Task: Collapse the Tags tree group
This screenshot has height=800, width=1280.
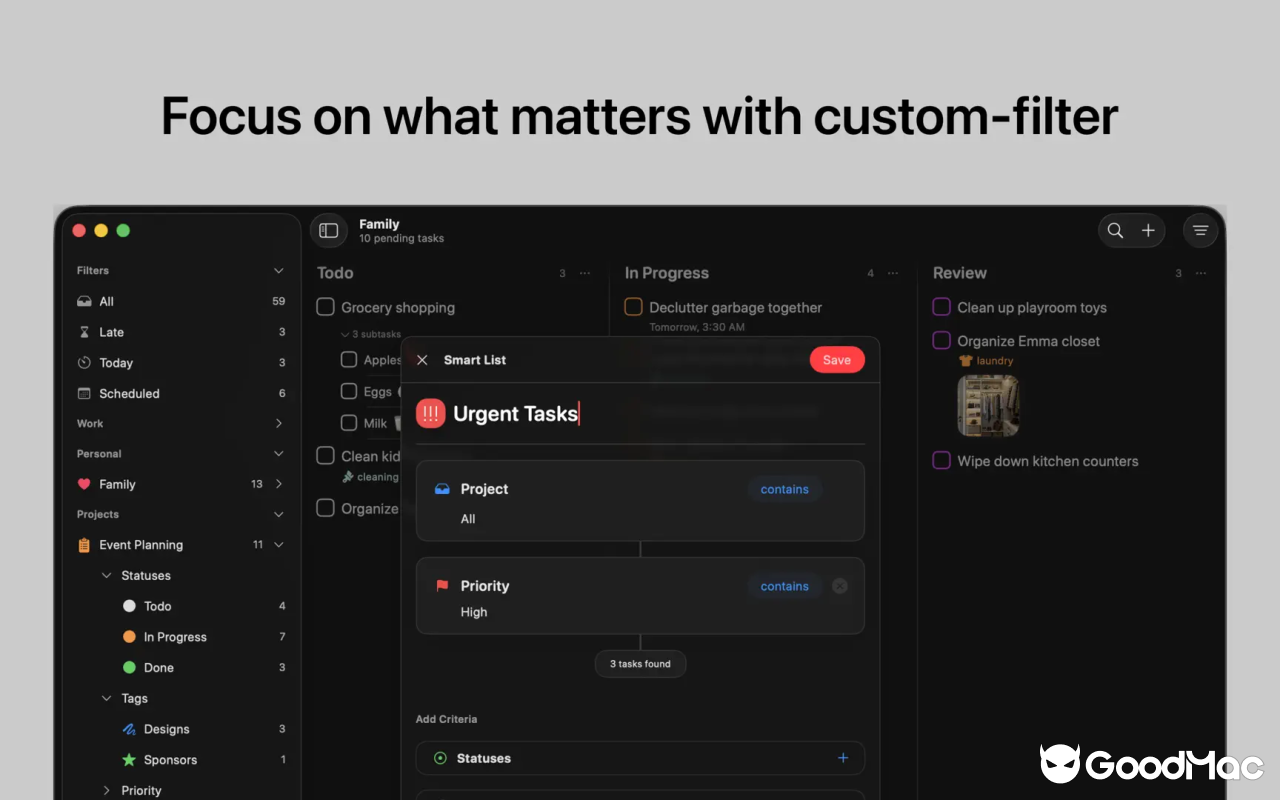Action: point(107,699)
